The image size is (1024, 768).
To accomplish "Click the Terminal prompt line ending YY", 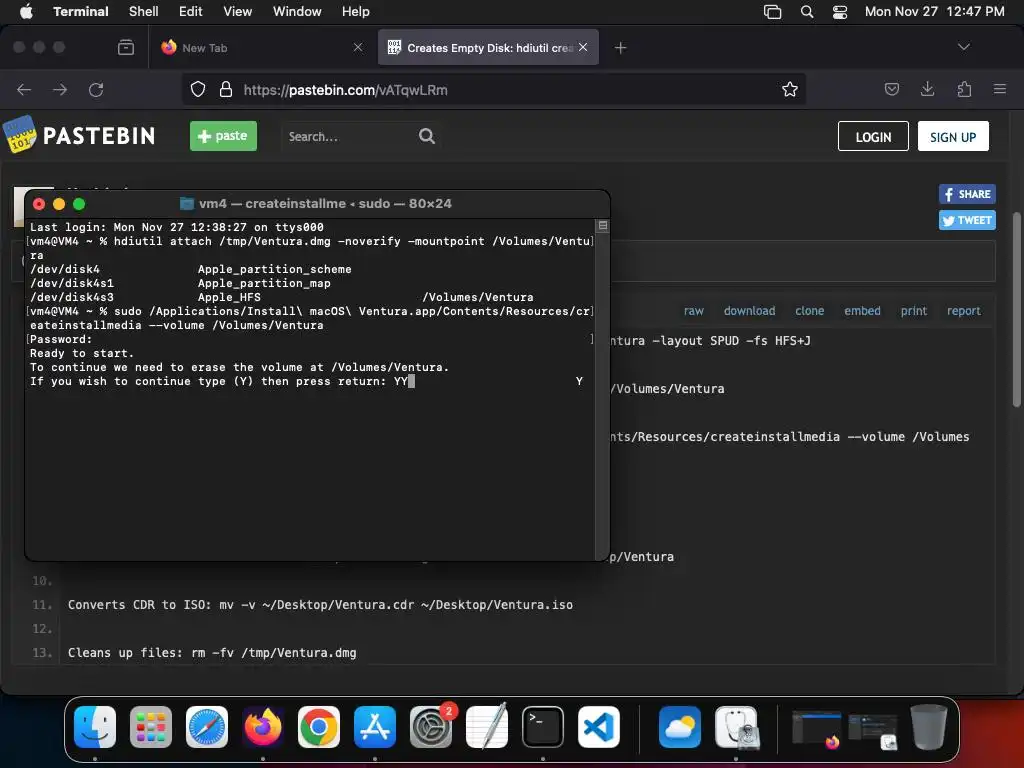I will pos(223,381).
